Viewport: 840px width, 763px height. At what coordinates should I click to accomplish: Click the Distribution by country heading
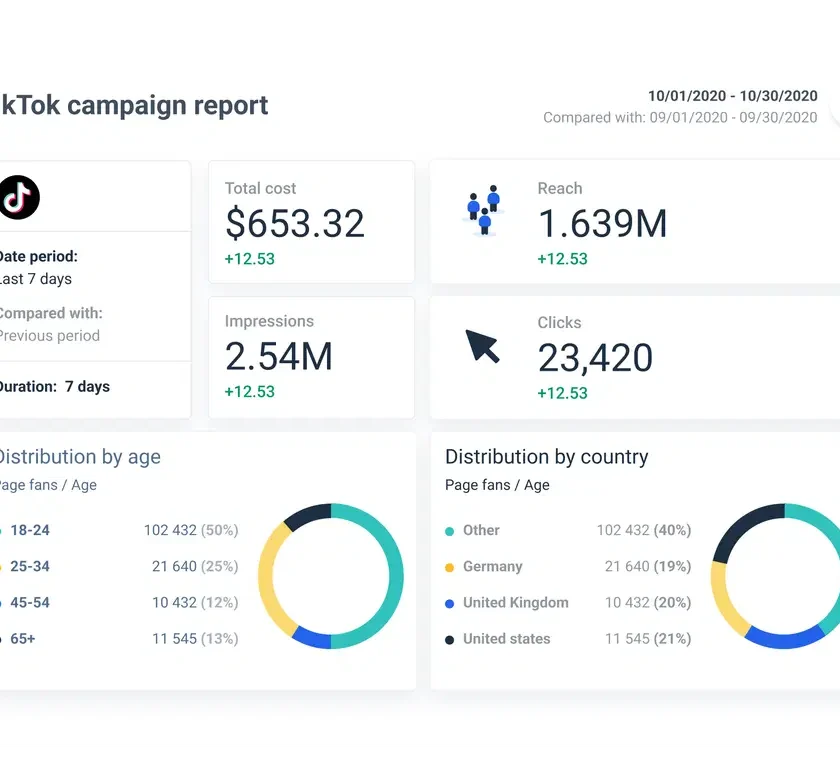pos(546,457)
